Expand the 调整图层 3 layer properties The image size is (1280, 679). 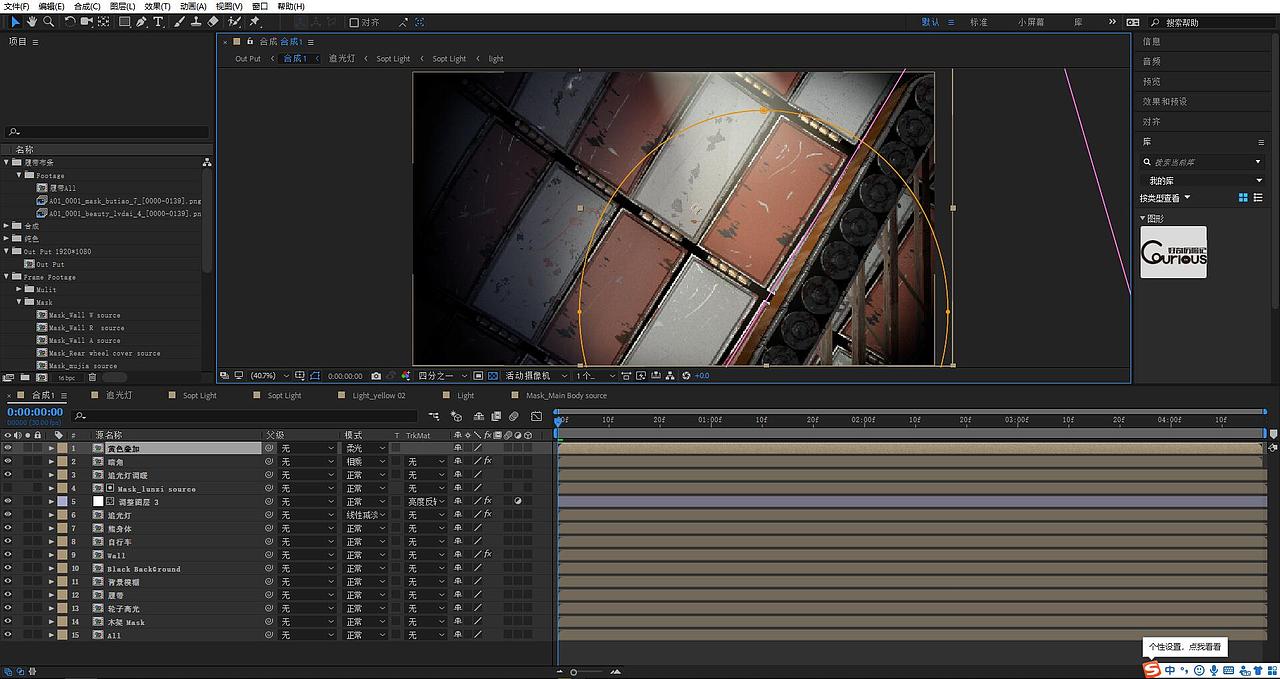pyautogui.click(x=51, y=502)
